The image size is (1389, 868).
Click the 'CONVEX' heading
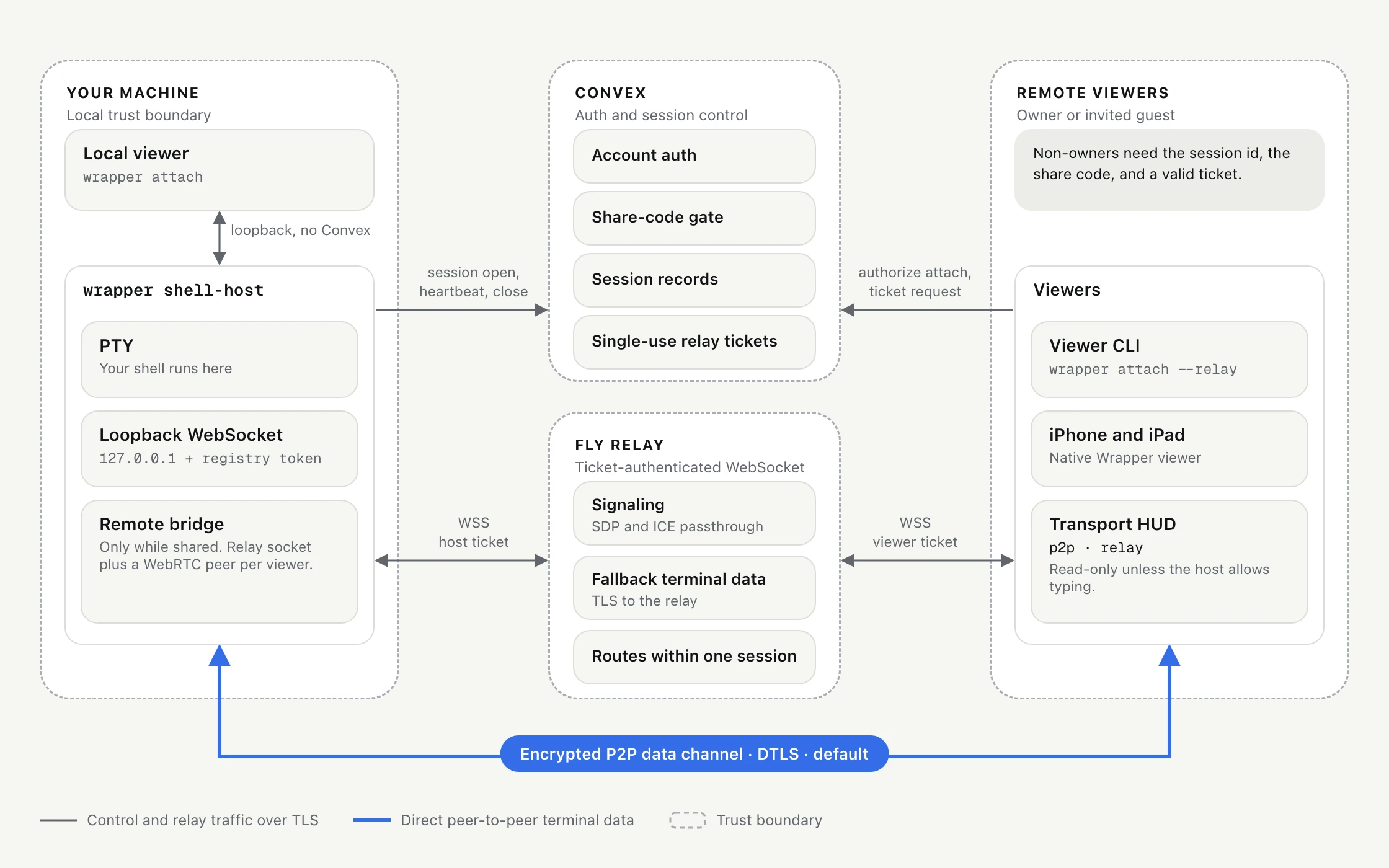[x=611, y=93]
